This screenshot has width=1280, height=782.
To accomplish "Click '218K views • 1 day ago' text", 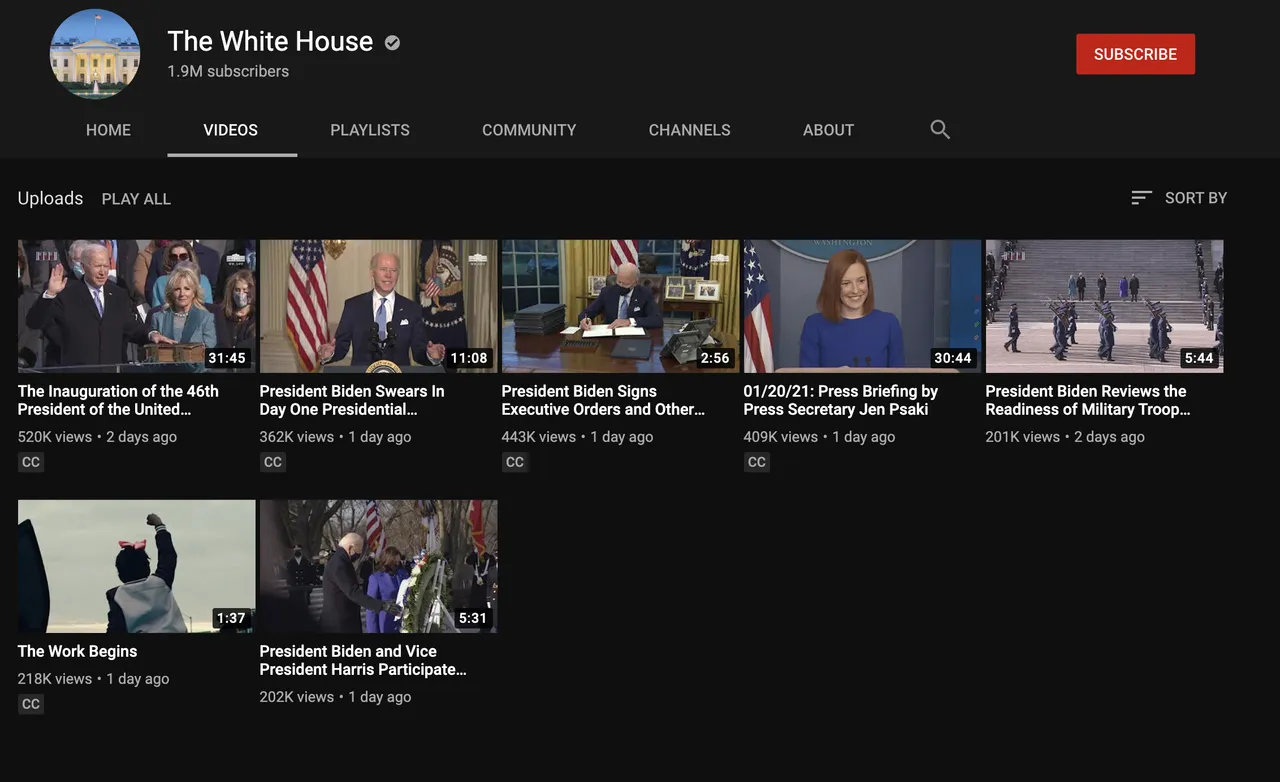I will [x=93, y=679].
